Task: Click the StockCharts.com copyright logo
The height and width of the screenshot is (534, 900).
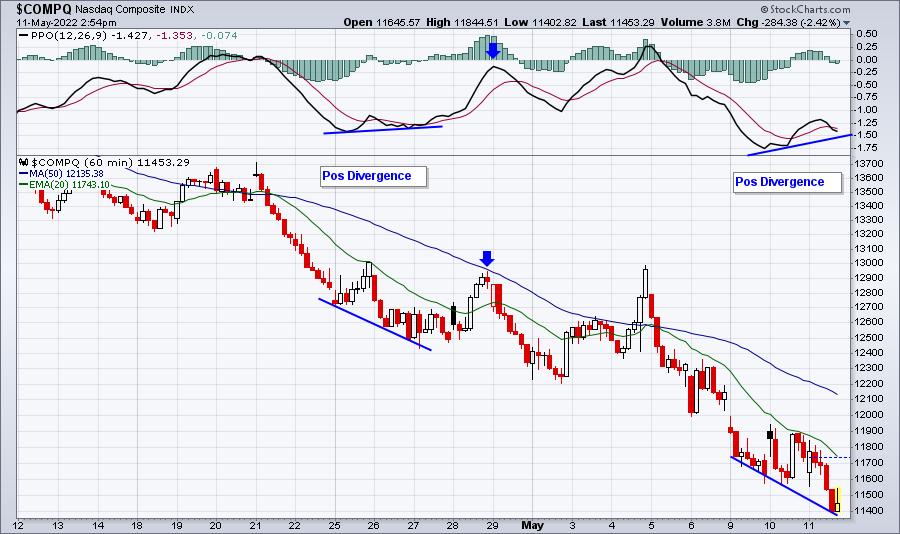Action: pos(805,9)
